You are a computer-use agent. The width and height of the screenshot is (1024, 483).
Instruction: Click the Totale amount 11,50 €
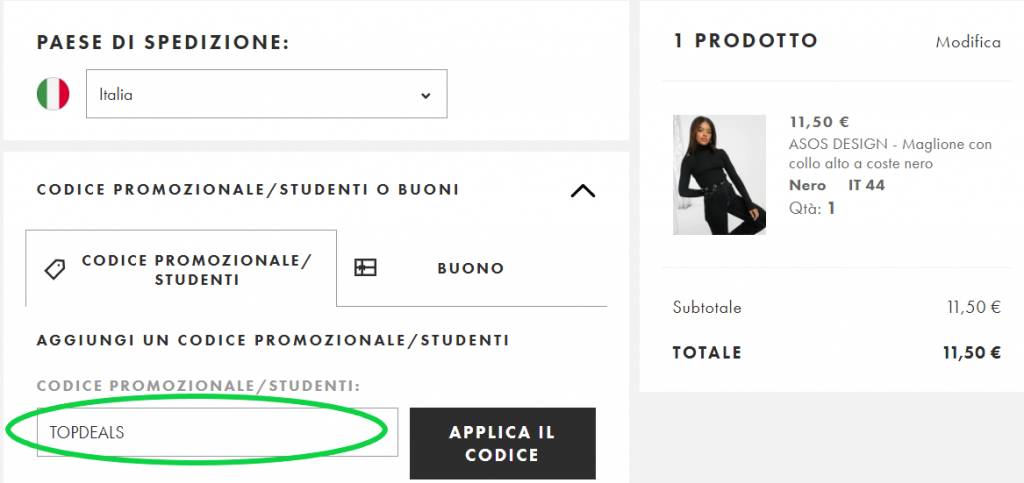(972, 352)
